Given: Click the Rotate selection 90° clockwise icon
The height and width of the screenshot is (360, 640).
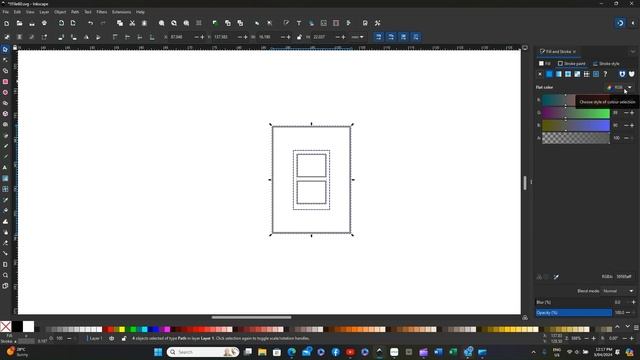Looking at the screenshot, I should (x=73, y=37).
